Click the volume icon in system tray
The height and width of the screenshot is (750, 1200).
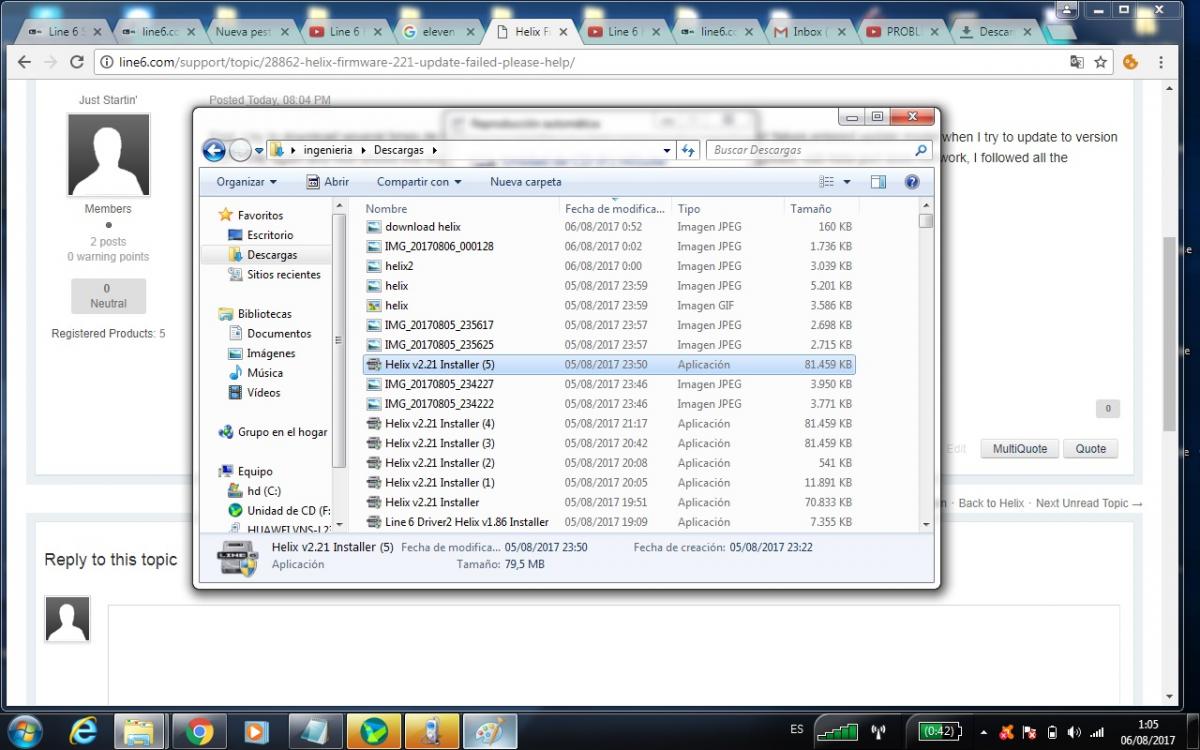pyautogui.click(x=1074, y=733)
